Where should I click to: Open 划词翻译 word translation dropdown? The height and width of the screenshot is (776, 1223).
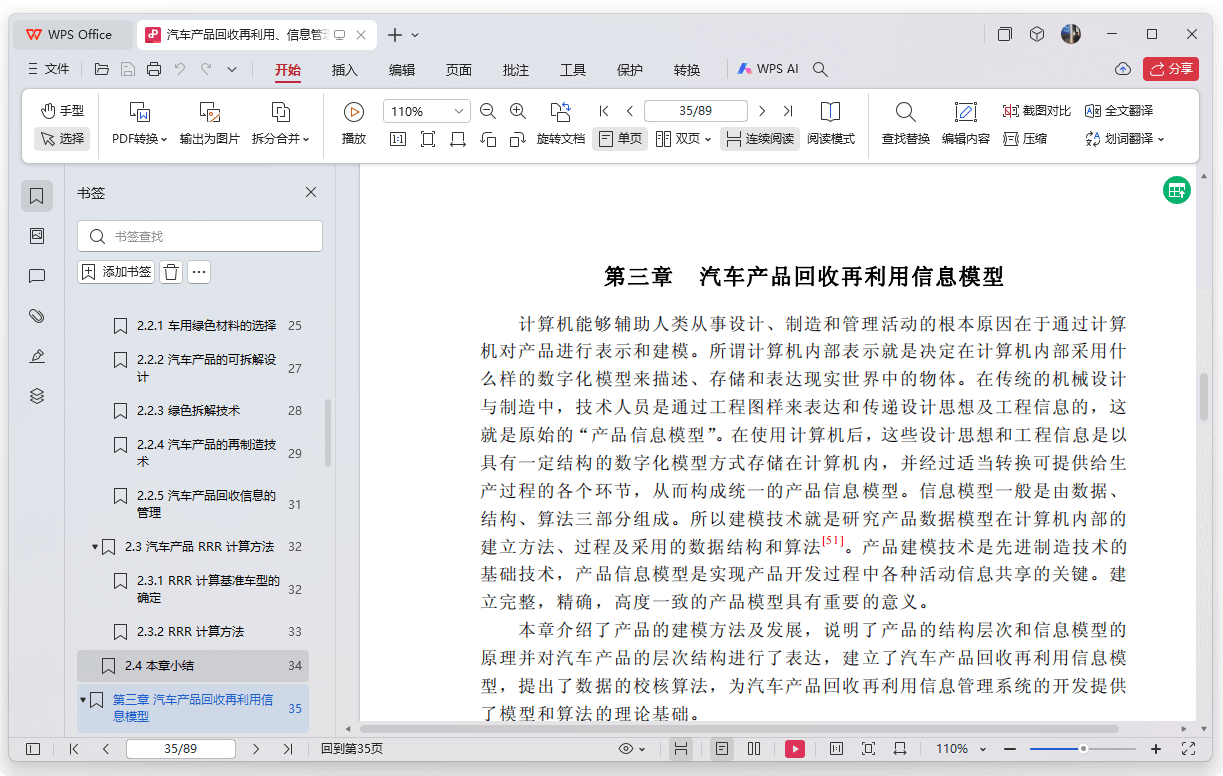1125,139
